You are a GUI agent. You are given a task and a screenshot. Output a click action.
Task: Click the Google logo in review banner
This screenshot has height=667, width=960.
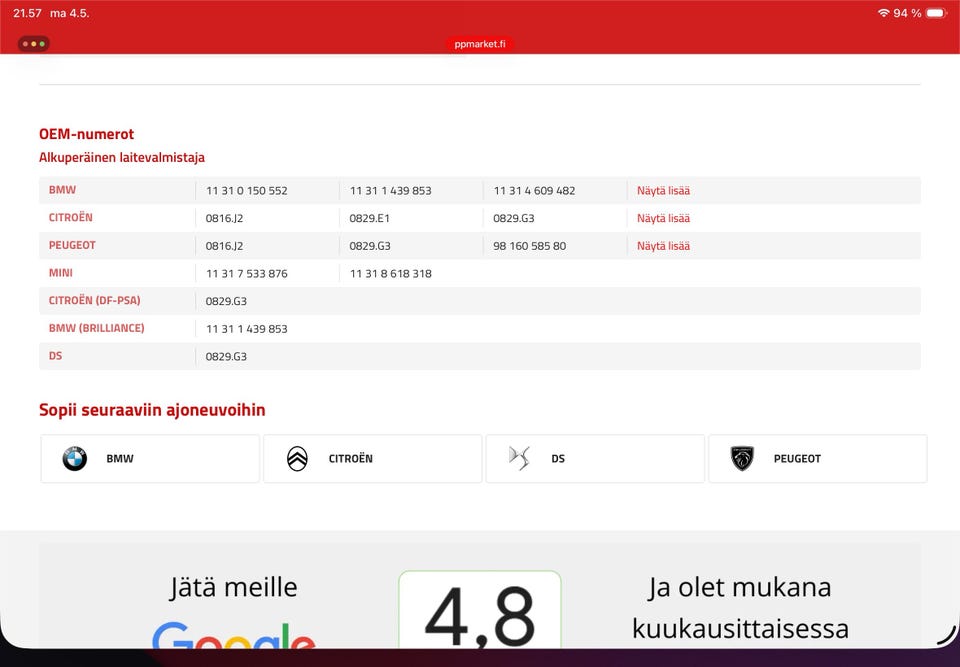pyautogui.click(x=233, y=635)
